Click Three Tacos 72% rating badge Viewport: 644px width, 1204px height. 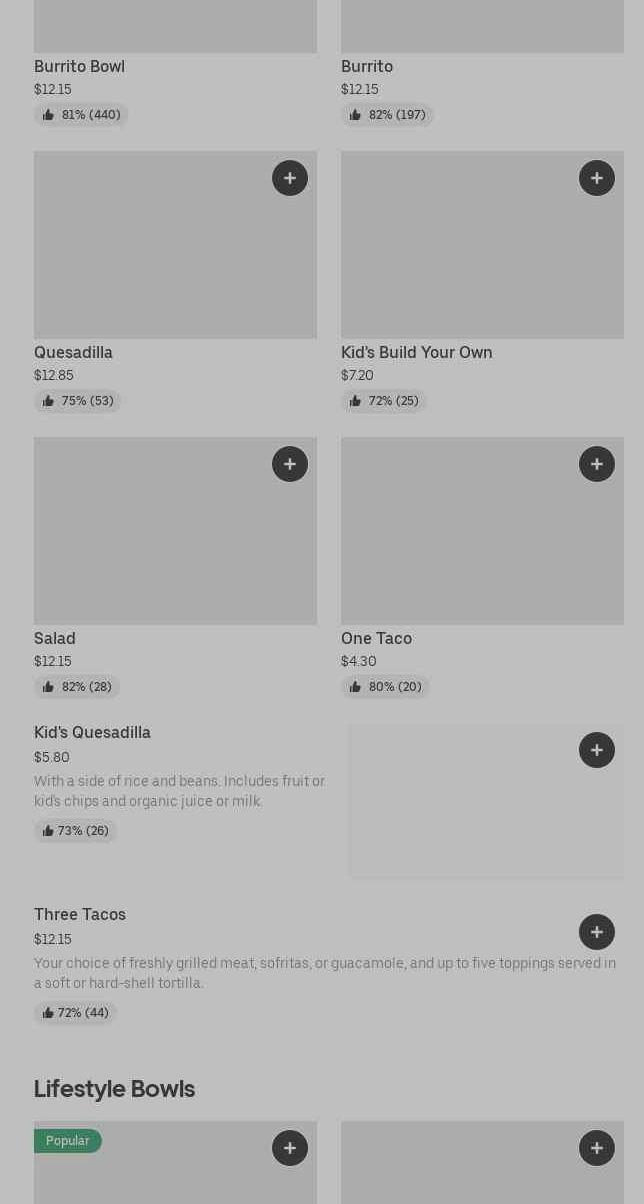[75, 1013]
